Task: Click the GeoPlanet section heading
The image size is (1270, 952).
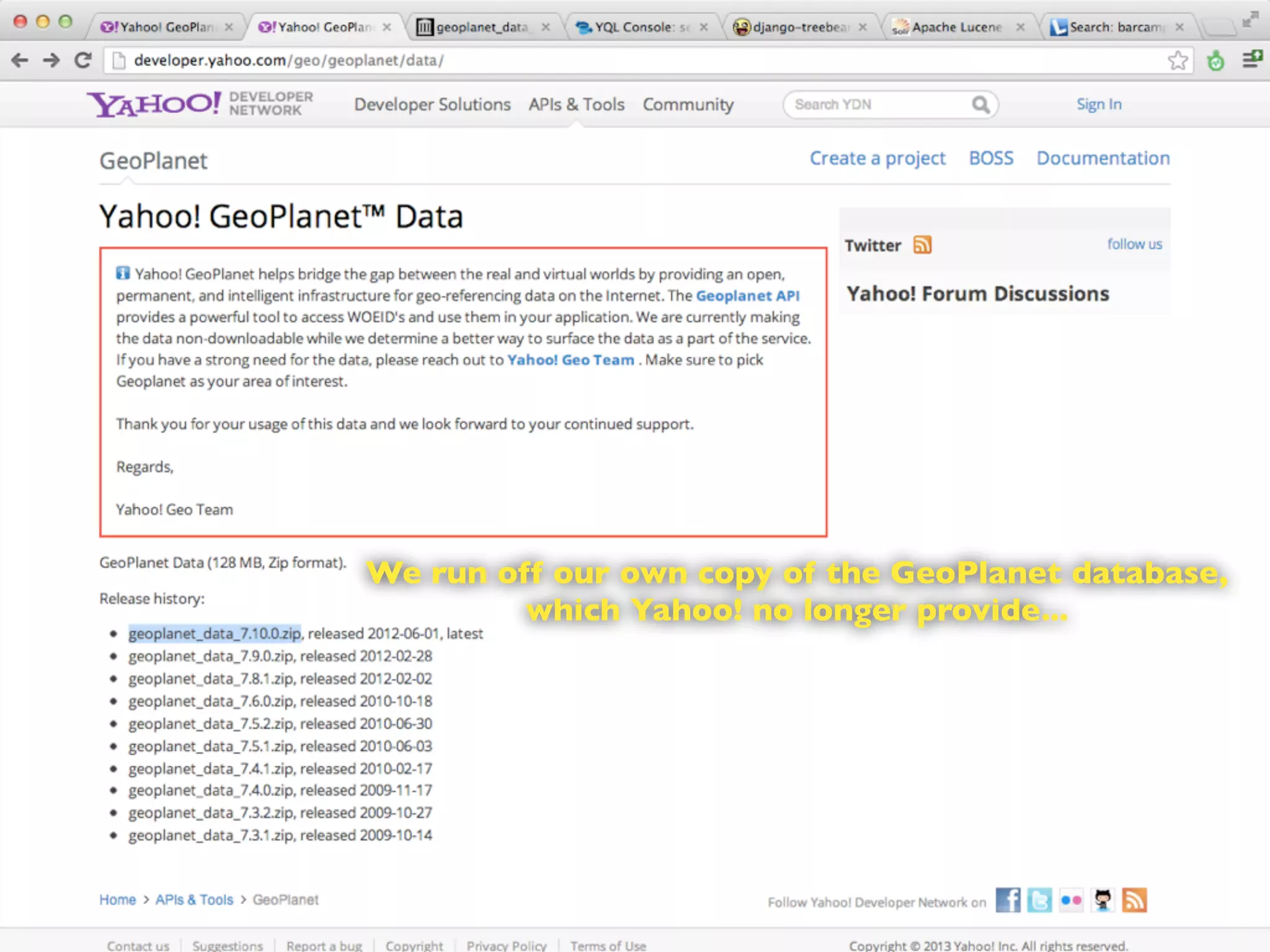Action: coord(153,161)
